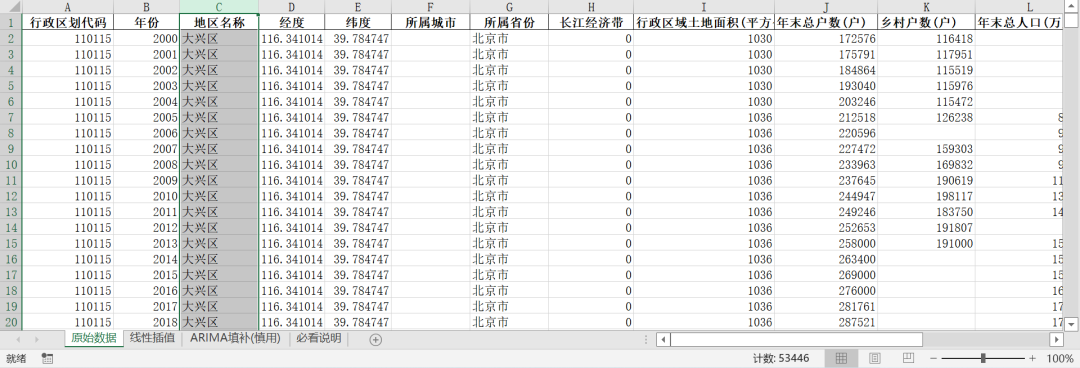Switch to Page Break Preview
Image resolution: width=1080 pixels, height=368 pixels.
point(908,358)
